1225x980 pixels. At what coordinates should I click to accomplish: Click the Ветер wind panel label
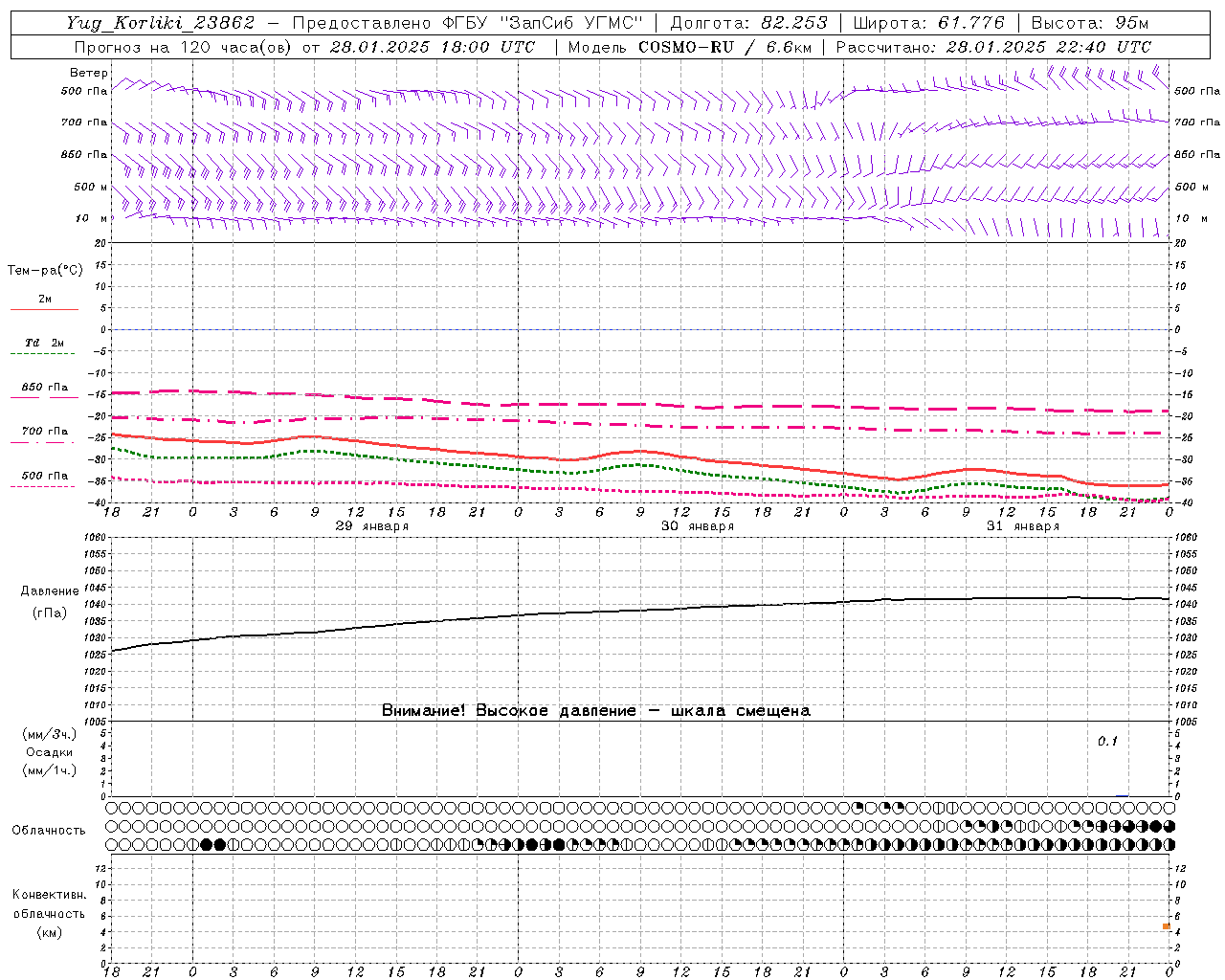click(x=88, y=73)
